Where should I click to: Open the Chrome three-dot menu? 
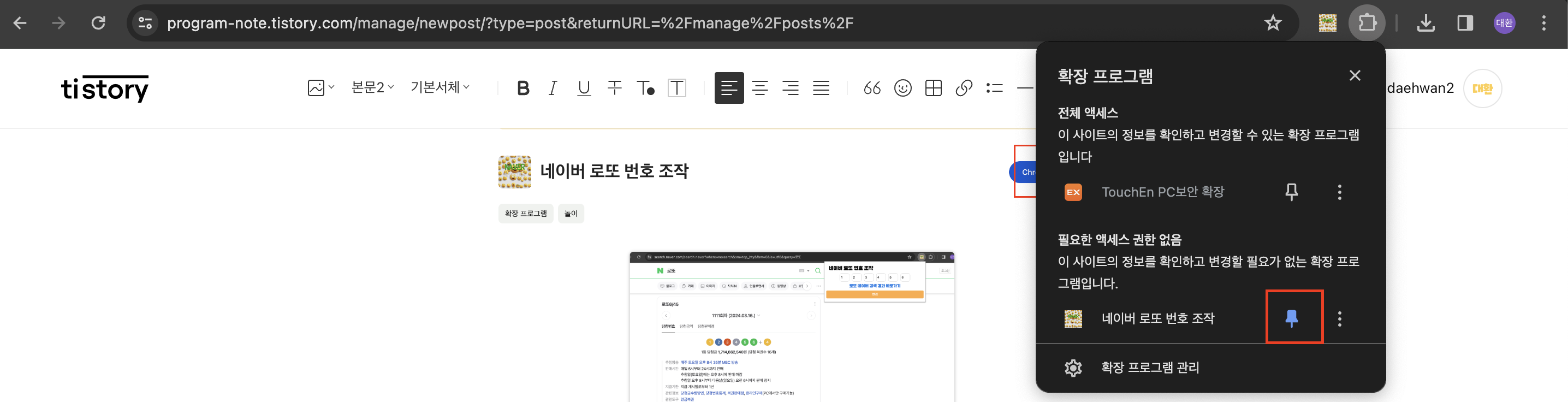pyautogui.click(x=1543, y=23)
